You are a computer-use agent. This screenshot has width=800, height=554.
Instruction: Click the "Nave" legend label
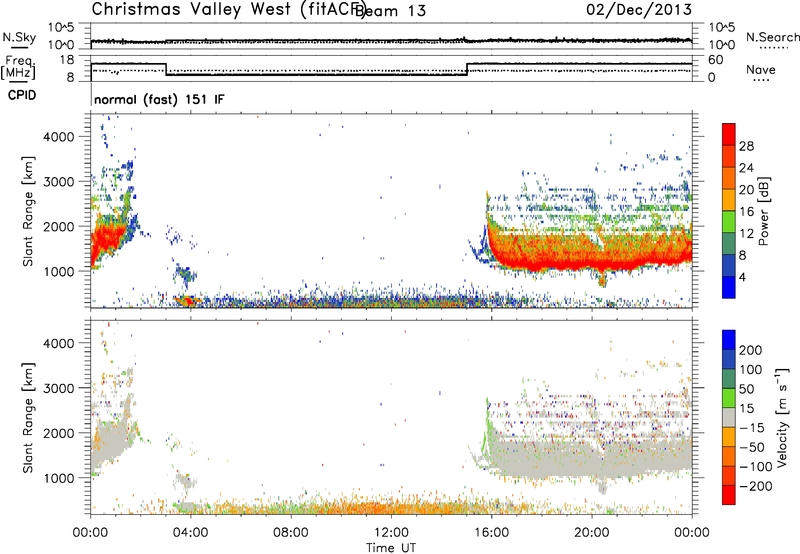761,70
